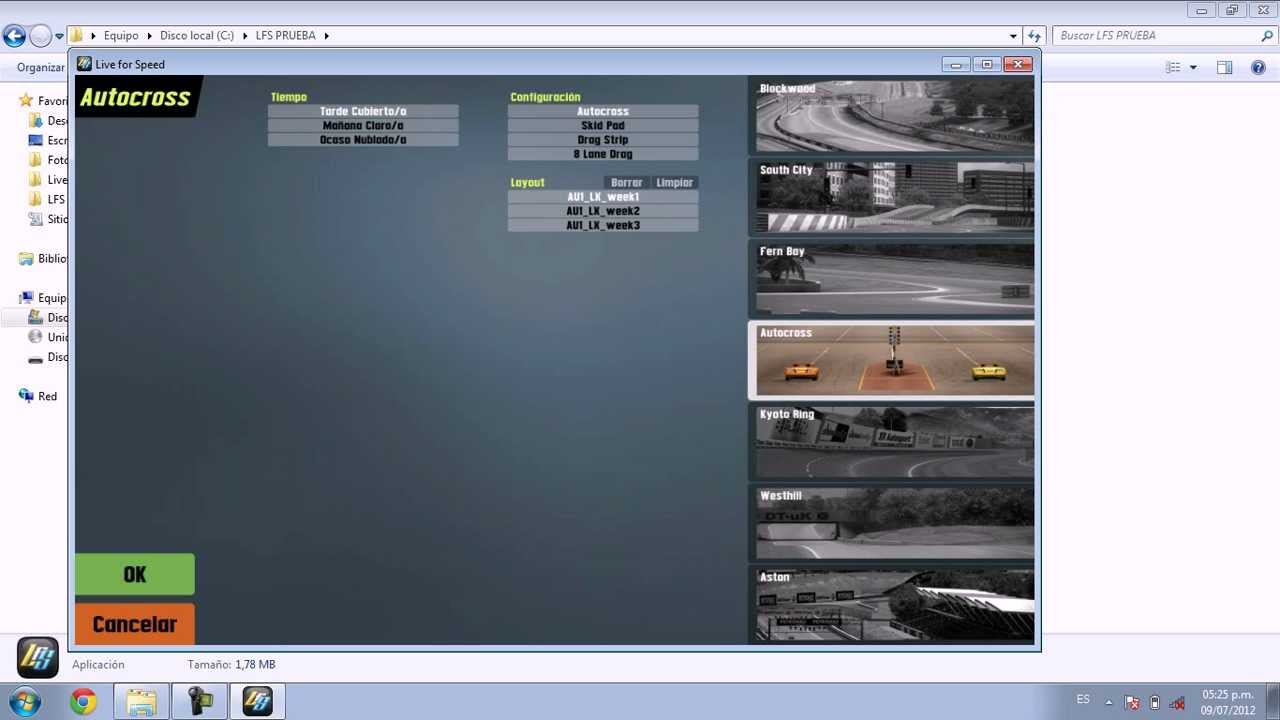This screenshot has width=1280, height=720.
Task: Click Disco local (C:) in the breadcrumb
Action: (x=197, y=35)
